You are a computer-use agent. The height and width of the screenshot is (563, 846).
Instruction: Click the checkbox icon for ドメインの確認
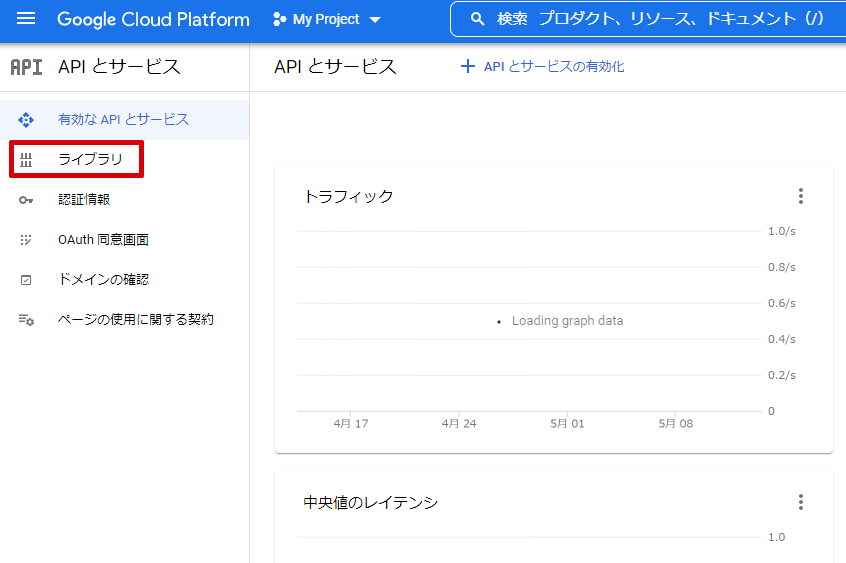(26, 280)
